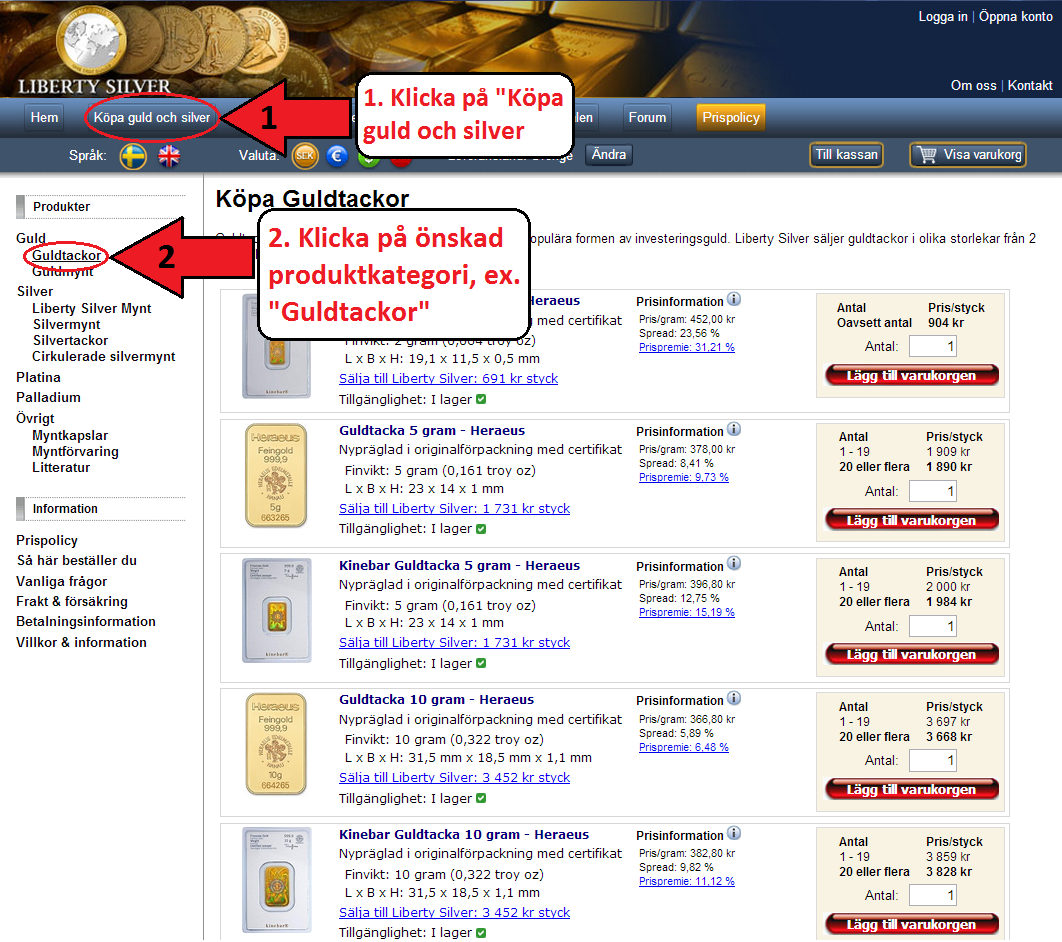Click Prispremie: 6,48 % link
Viewport: 1062px width, 942px height.
click(x=684, y=747)
